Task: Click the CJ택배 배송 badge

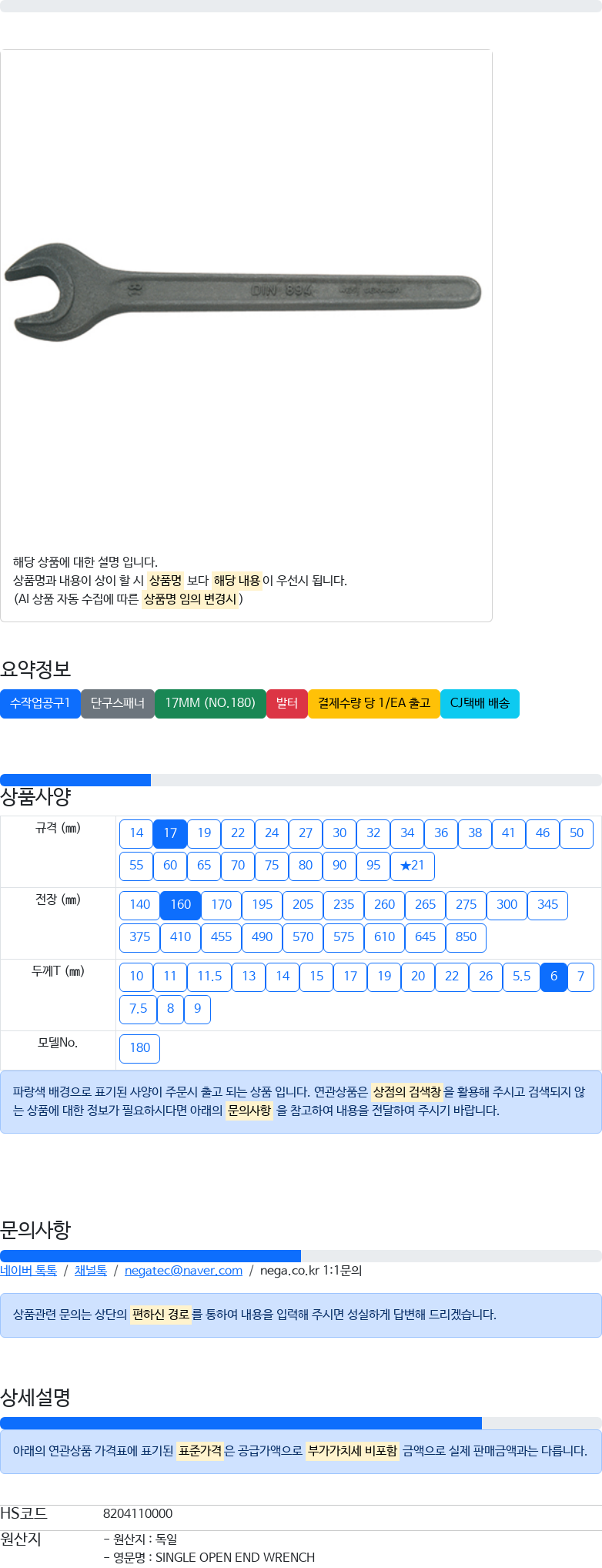Action: [480, 703]
